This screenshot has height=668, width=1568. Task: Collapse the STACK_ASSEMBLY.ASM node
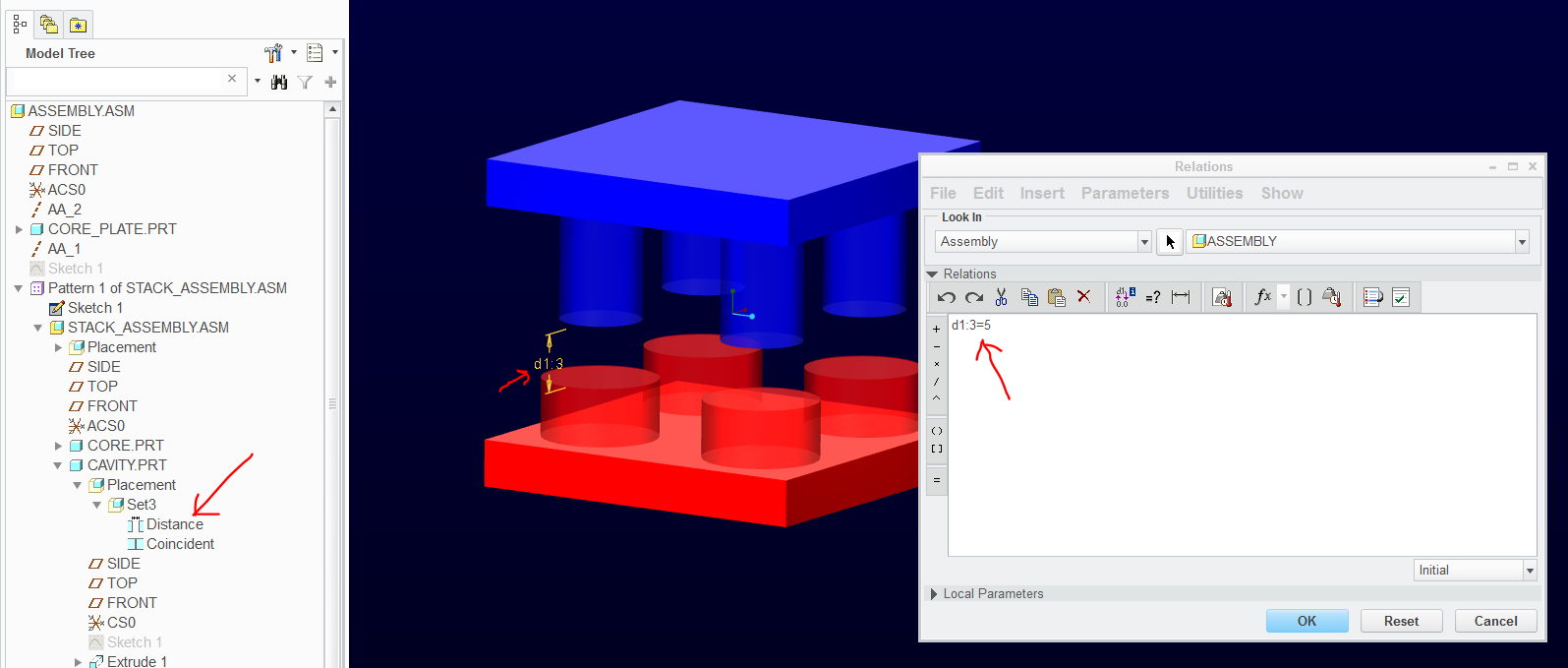coord(38,328)
